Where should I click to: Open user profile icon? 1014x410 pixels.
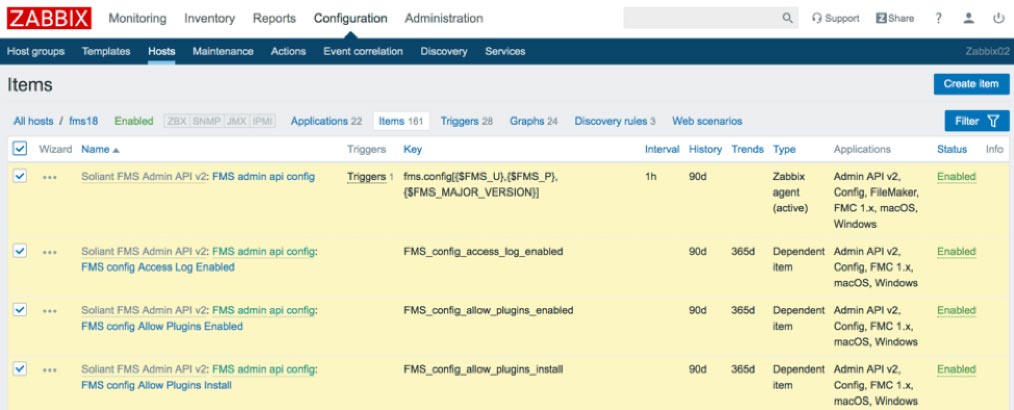click(x=968, y=18)
